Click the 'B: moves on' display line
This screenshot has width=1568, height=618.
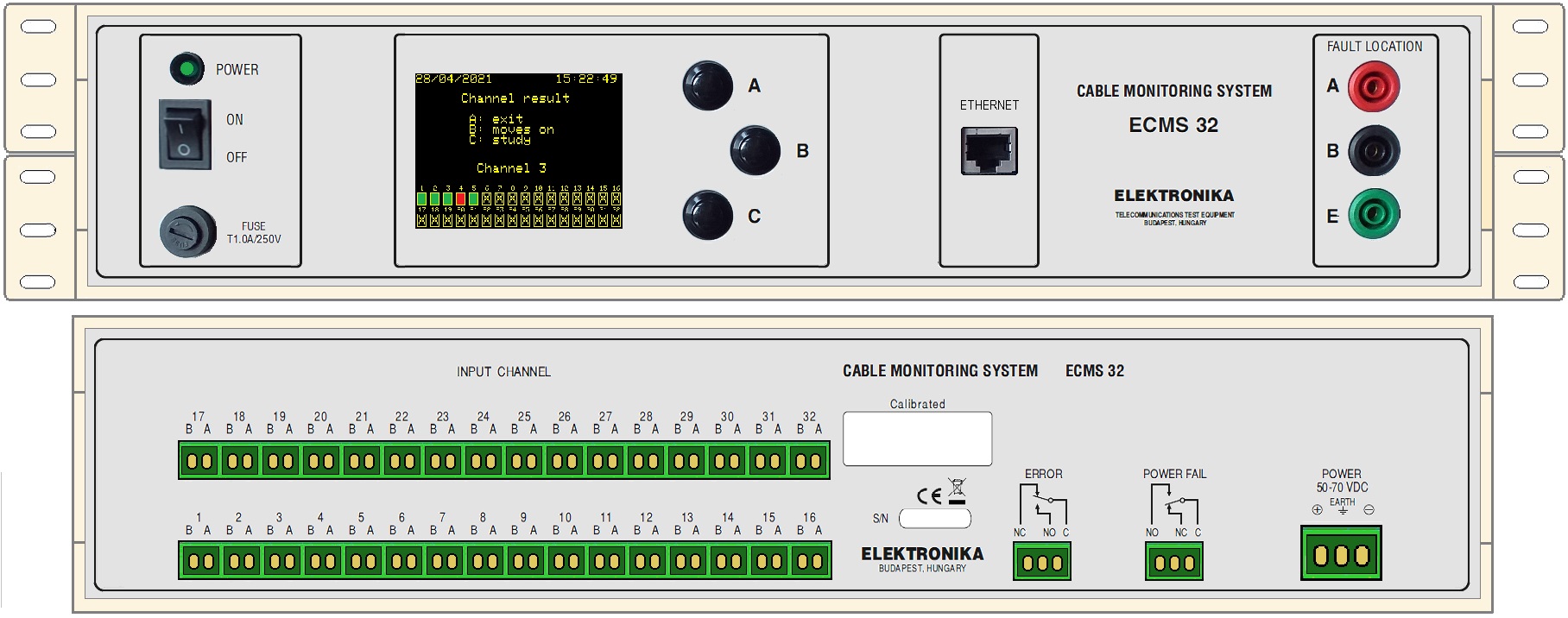512,129
